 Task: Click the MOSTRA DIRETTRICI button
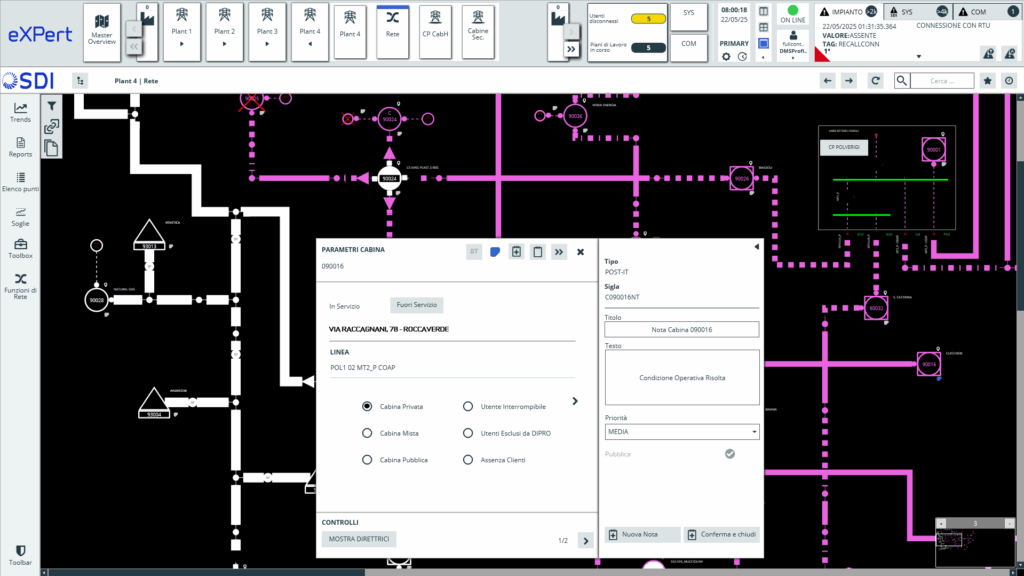(359, 540)
